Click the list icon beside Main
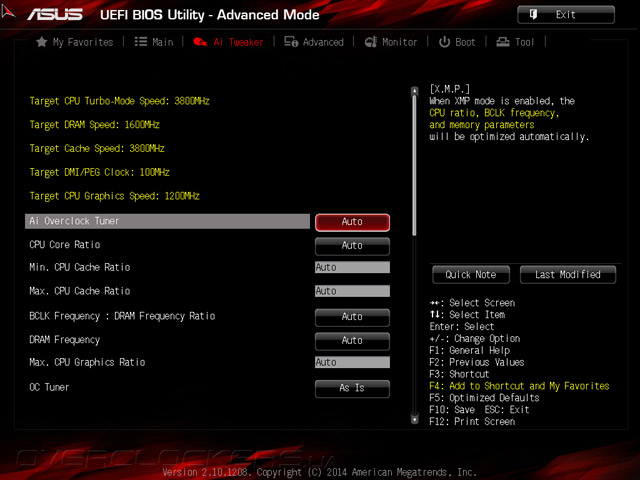The width and height of the screenshot is (640, 480). coord(141,42)
